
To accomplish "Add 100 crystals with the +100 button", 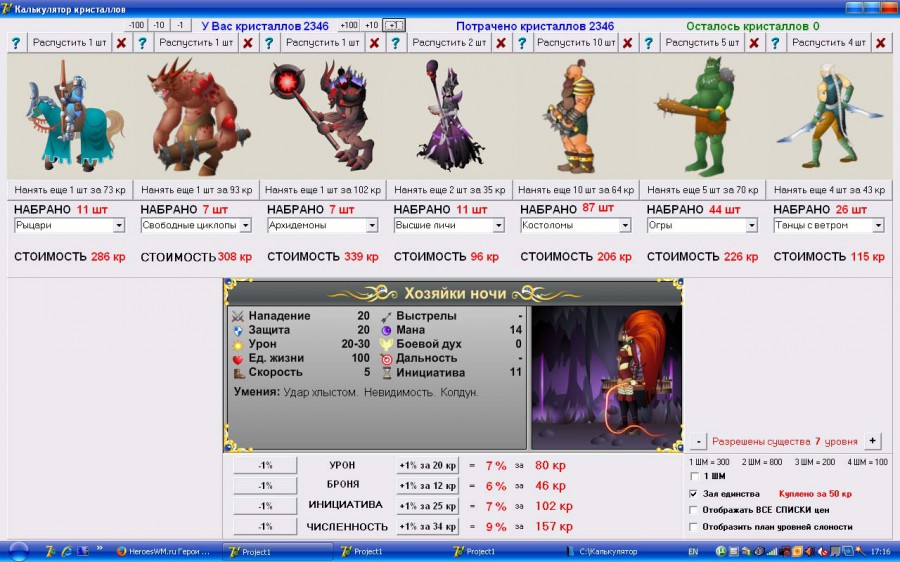I will [x=349, y=25].
